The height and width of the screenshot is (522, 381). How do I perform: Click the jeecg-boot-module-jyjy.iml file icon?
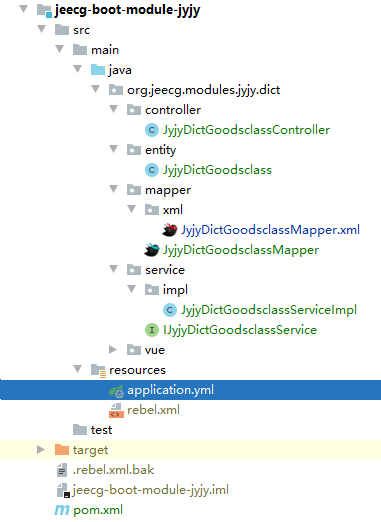[63, 490]
